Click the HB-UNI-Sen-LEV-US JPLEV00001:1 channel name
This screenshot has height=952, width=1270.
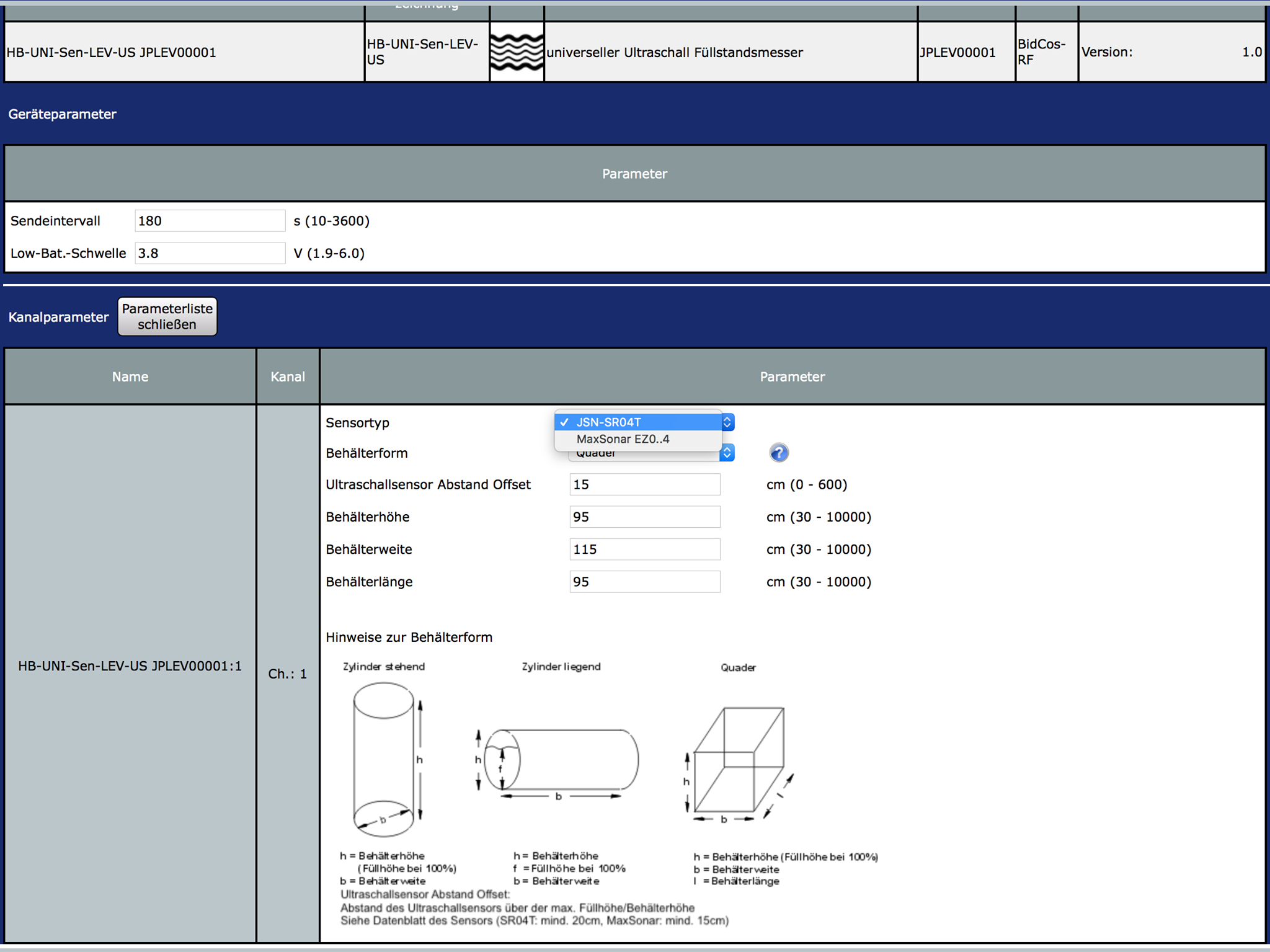click(x=130, y=666)
